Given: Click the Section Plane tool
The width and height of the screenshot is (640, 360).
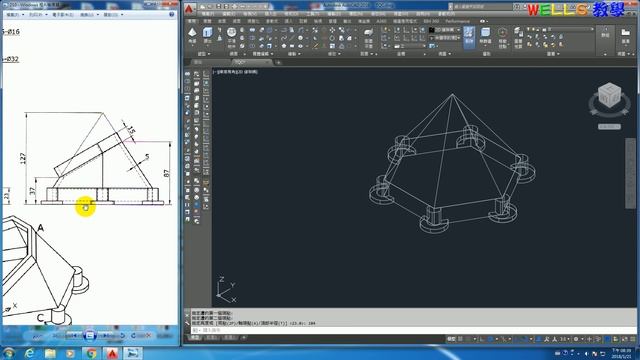Looking at the screenshot, I should (368, 37).
